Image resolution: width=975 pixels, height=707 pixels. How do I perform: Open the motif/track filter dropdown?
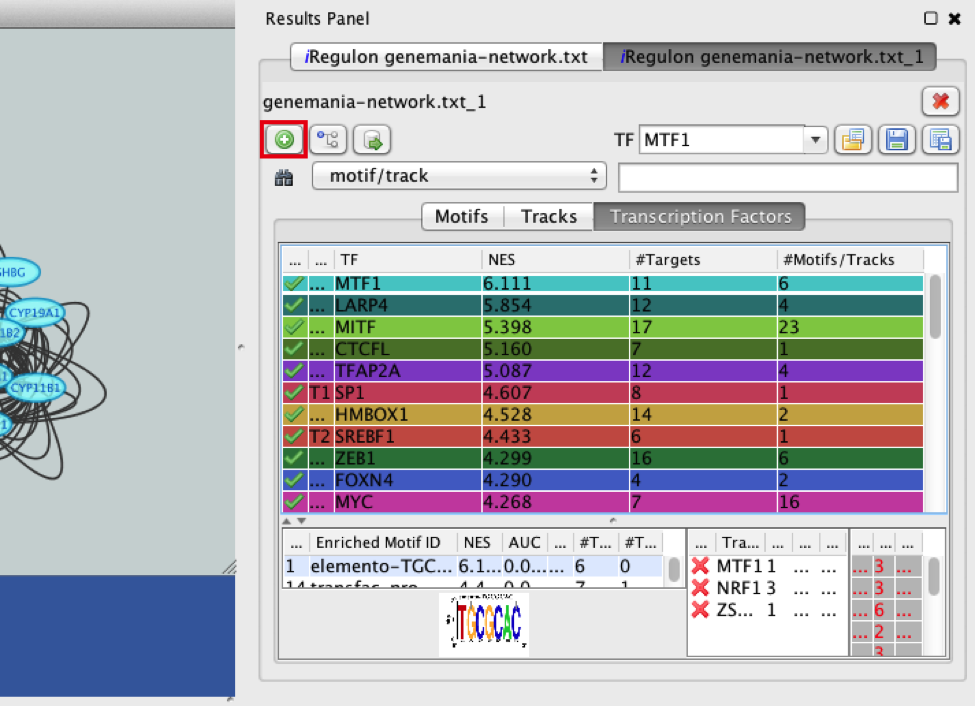coord(459,176)
